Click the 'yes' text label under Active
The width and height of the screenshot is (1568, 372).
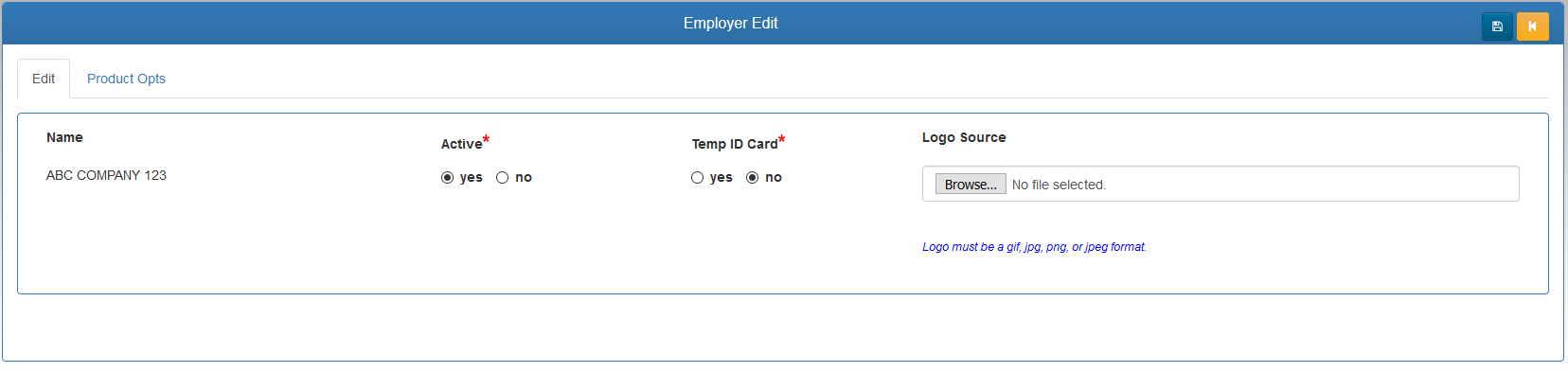(x=472, y=178)
